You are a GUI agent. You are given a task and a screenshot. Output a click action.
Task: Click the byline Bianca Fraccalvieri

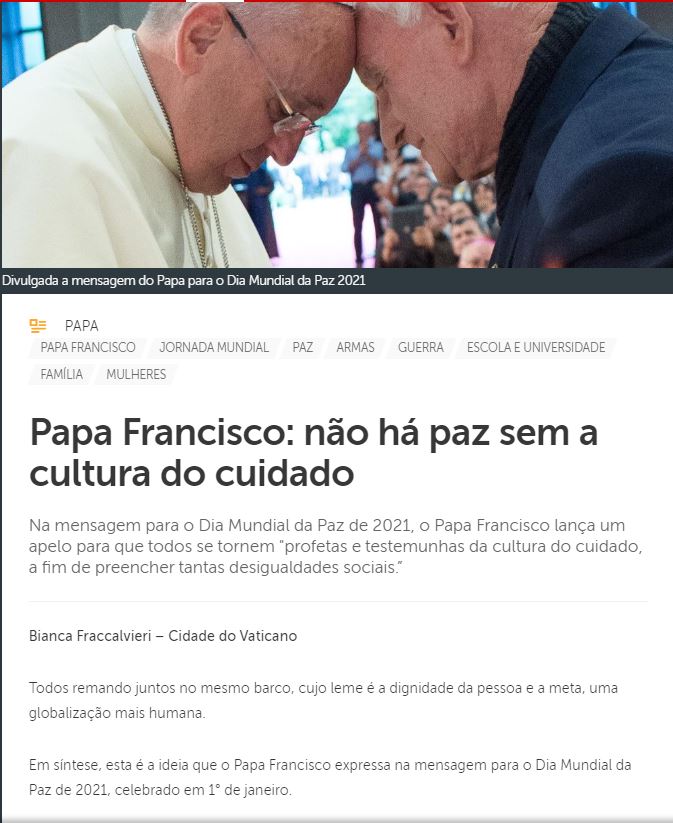pos(163,636)
